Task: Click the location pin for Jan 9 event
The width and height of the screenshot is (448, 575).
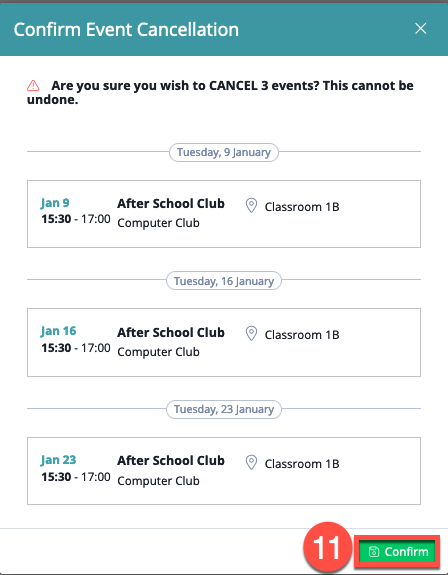Action: pyautogui.click(x=251, y=205)
